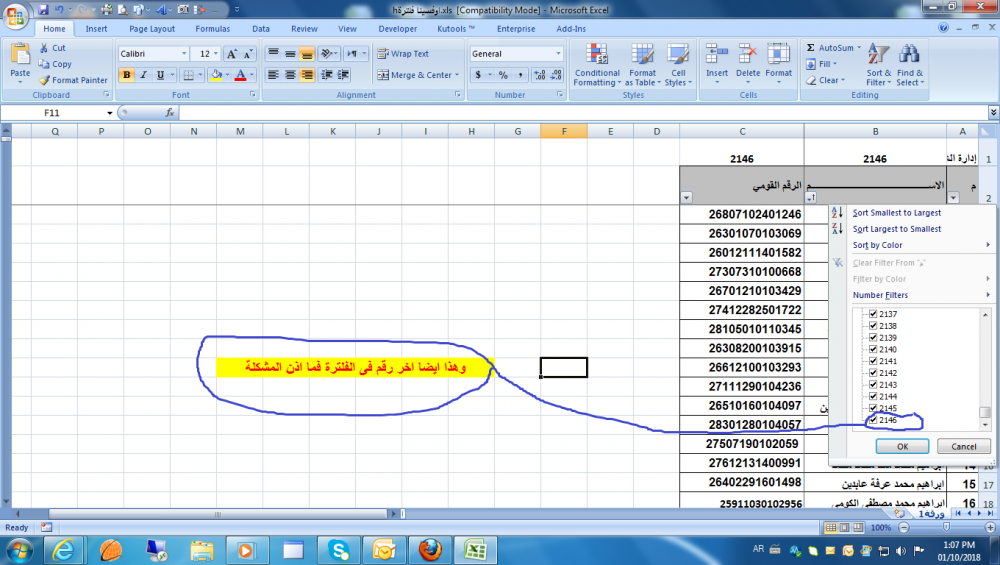Open Cell Styles gallery
Viewport: 1000px width, 565px height.
pos(678,64)
